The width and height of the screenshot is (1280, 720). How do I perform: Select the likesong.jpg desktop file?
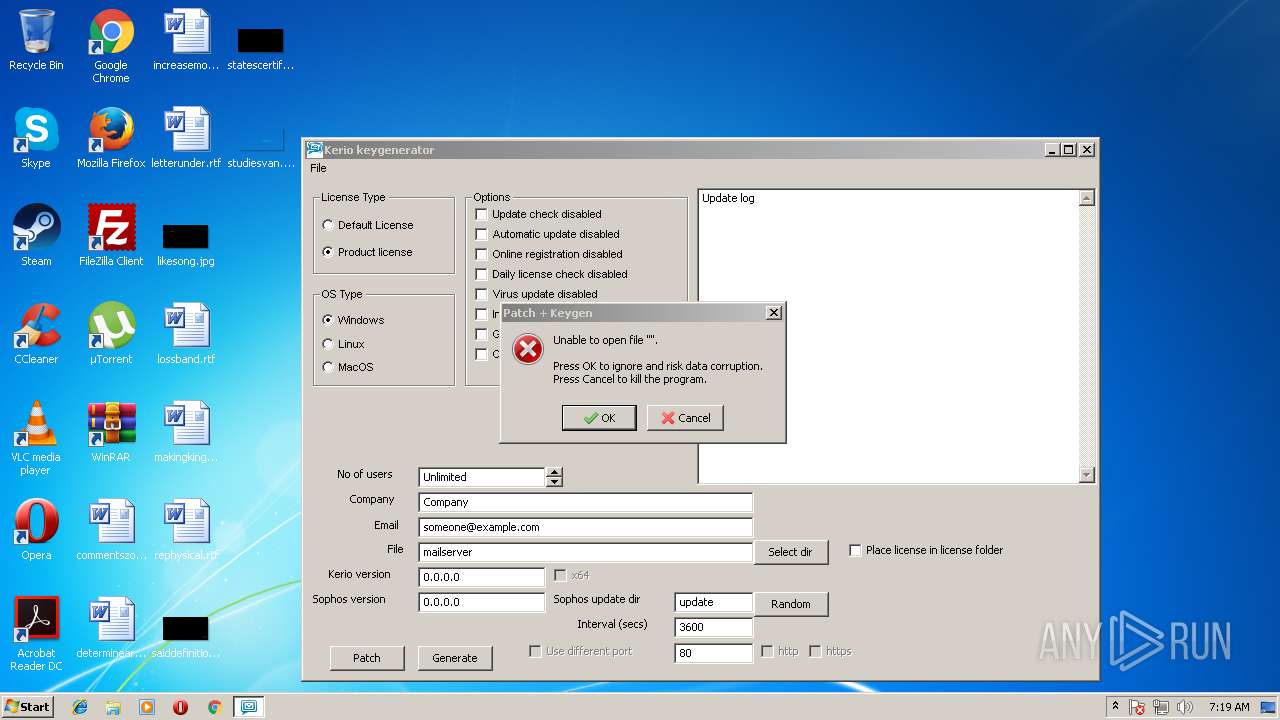tap(186, 246)
